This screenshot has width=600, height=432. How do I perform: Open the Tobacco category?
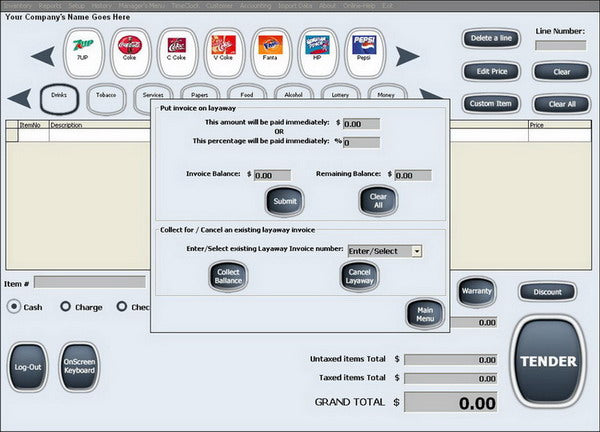pyautogui.click(x=106, y=99)
